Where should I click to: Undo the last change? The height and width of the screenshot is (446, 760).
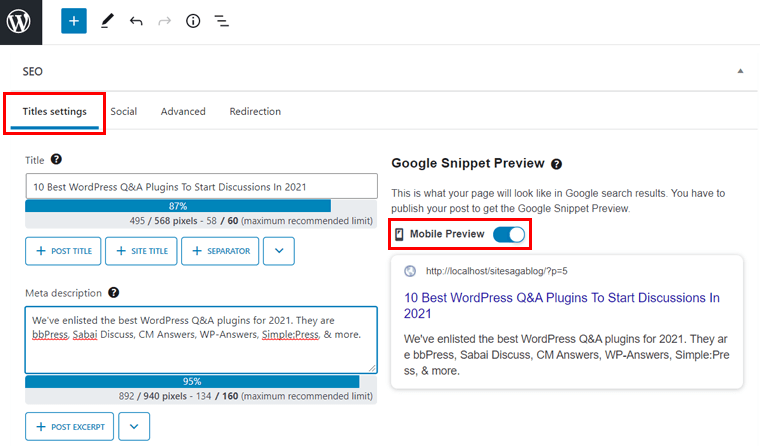pos(136,21)
